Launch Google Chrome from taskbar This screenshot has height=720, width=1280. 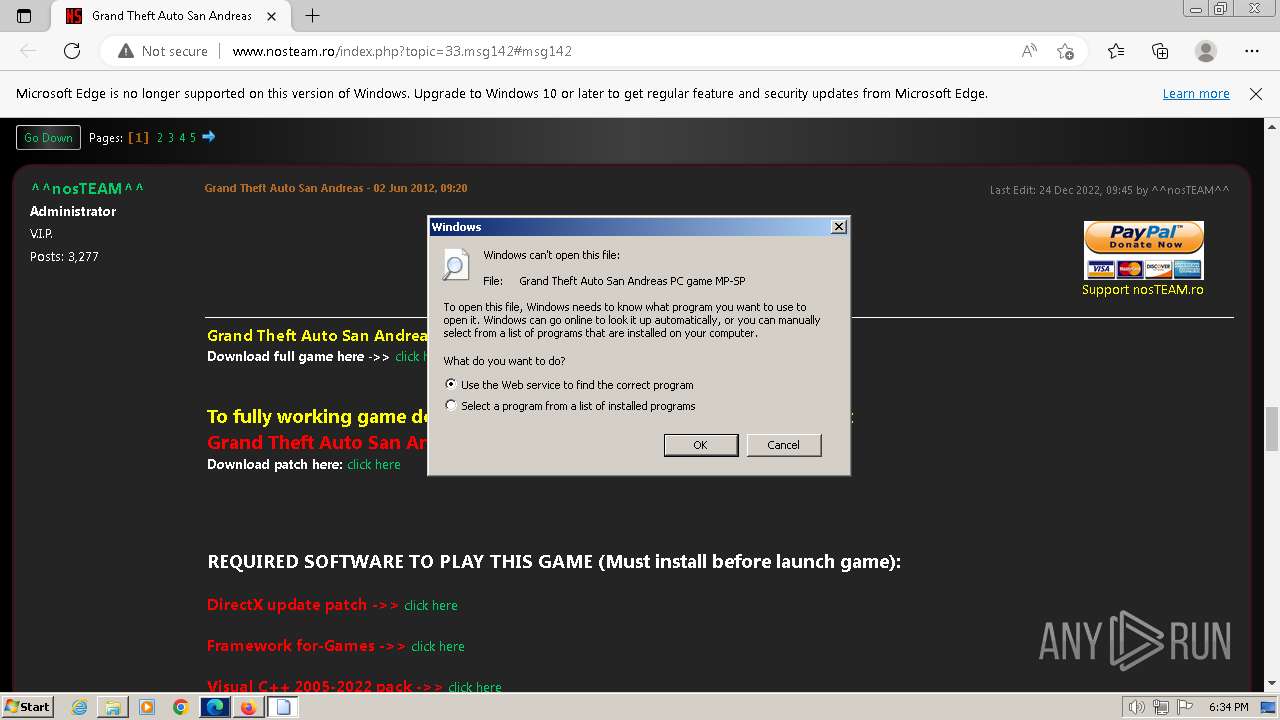180,707
